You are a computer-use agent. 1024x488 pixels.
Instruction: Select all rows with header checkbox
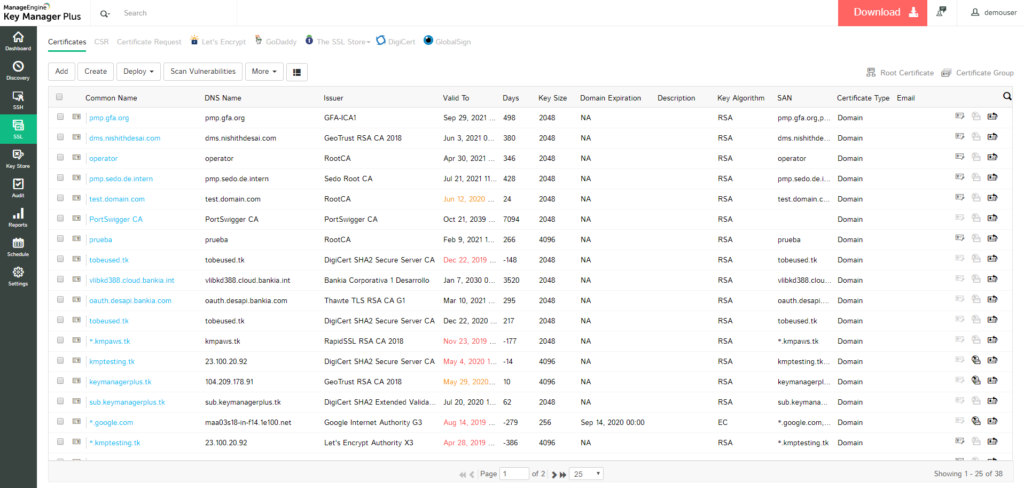point(60,97)
